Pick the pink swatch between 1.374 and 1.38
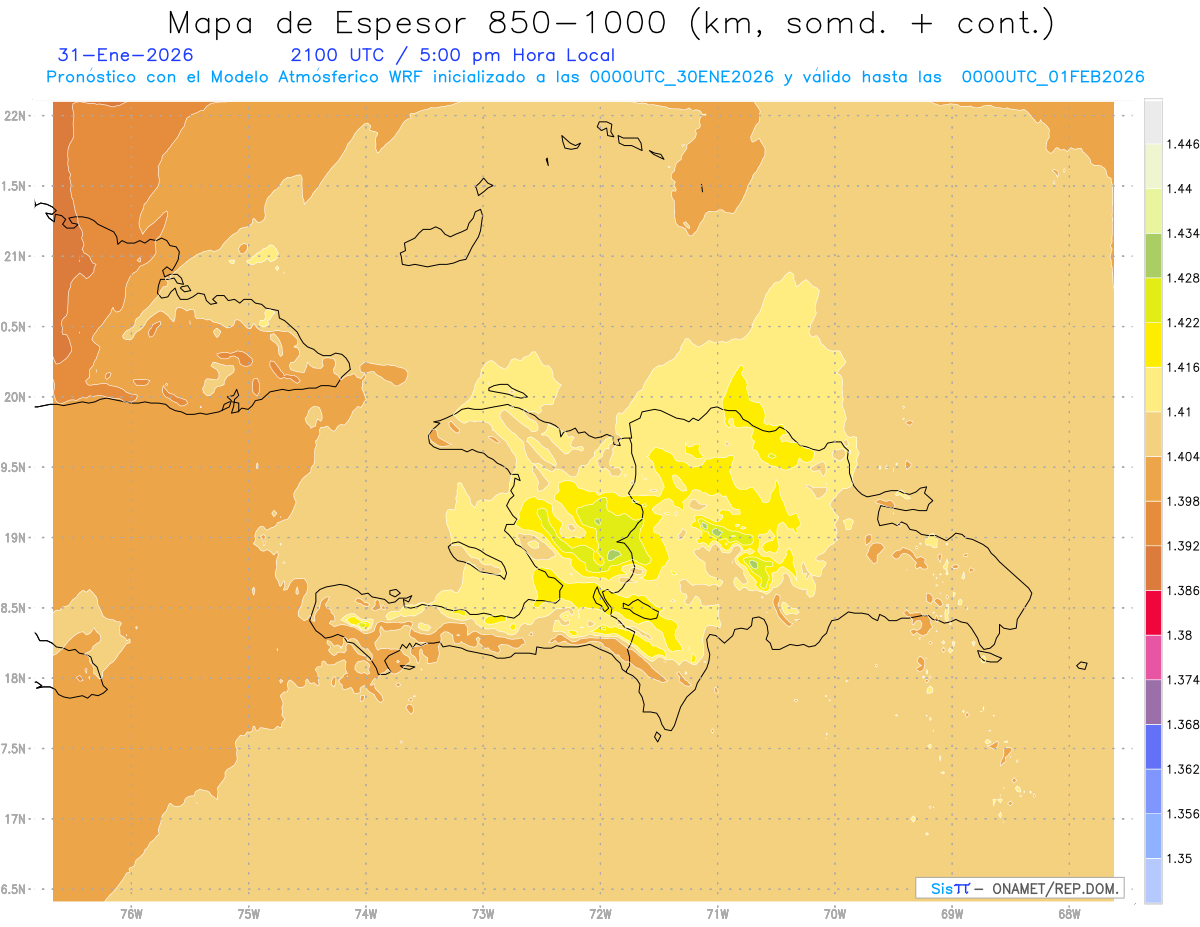The image size is (1200, 927). click(1153, 658)
